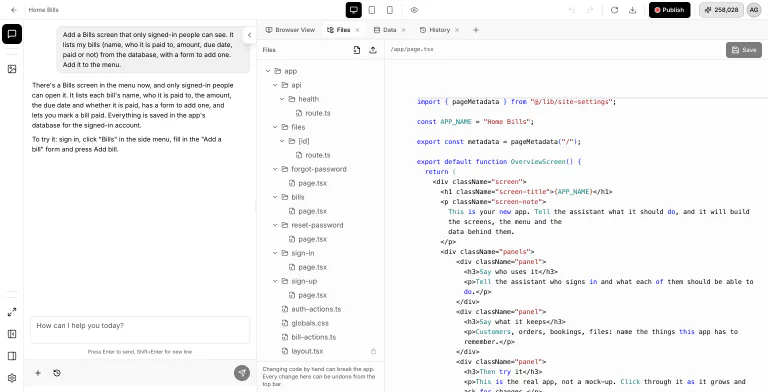The width and height of the screenshot is (768, 392).
Task: Collapse the forgot-password folder
Action: (275, 169)
